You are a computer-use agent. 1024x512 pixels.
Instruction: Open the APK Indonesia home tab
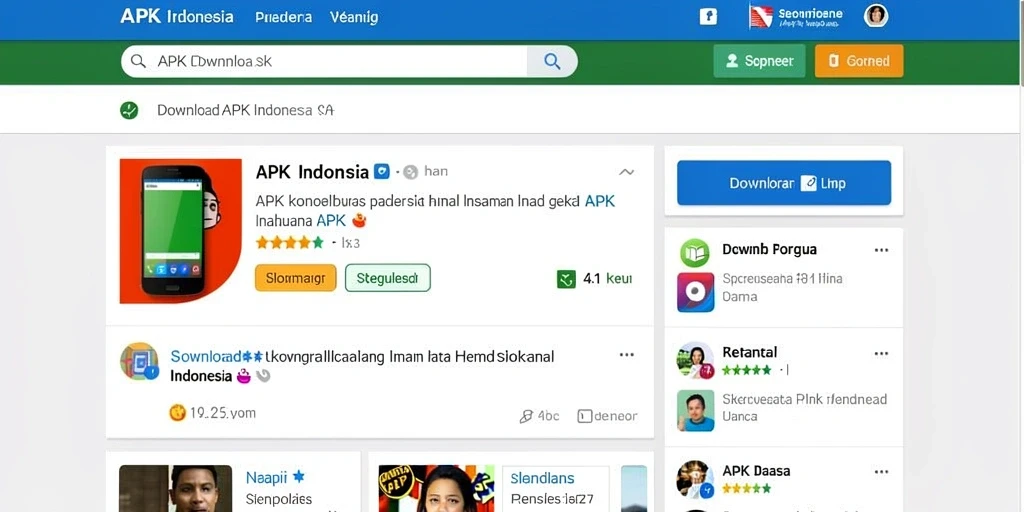tap(177, 16)
